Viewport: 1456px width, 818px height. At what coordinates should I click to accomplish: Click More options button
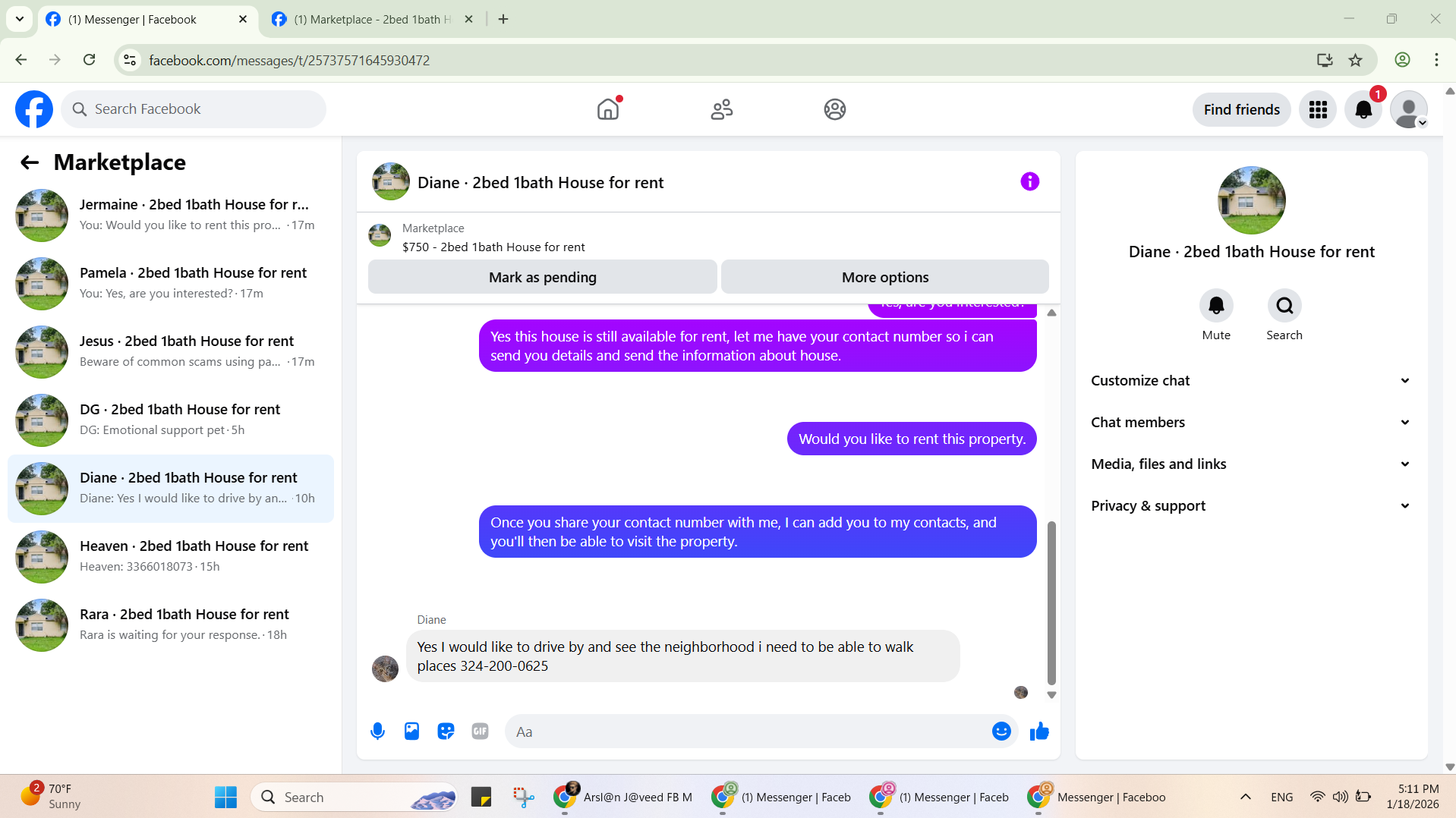point(885,277)
